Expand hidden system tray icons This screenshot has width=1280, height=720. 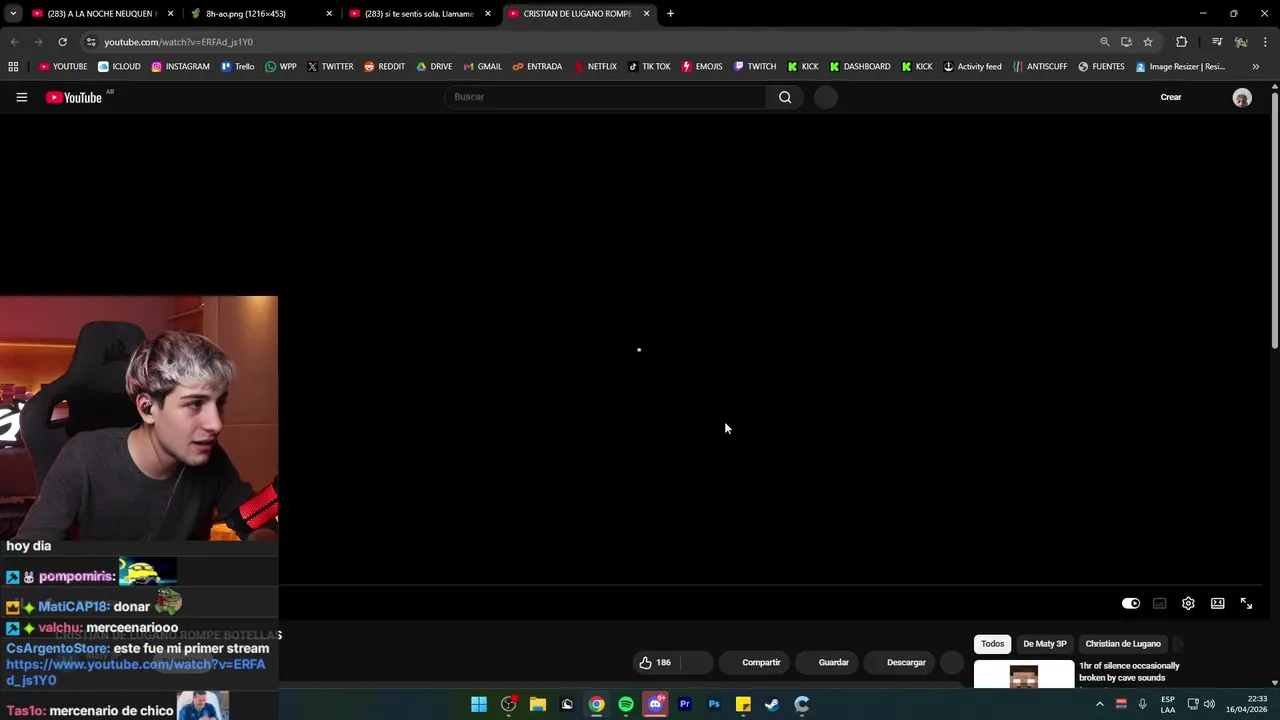1100,704
